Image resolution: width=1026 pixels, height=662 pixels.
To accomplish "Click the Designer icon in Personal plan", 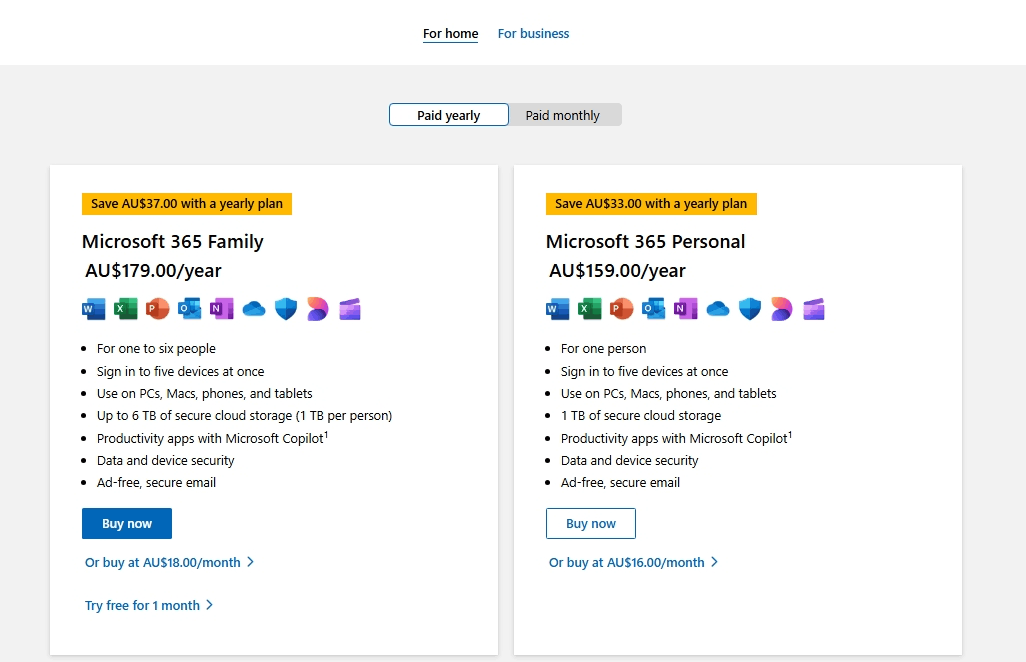I will pyautogui.click(x=782, y=309).
